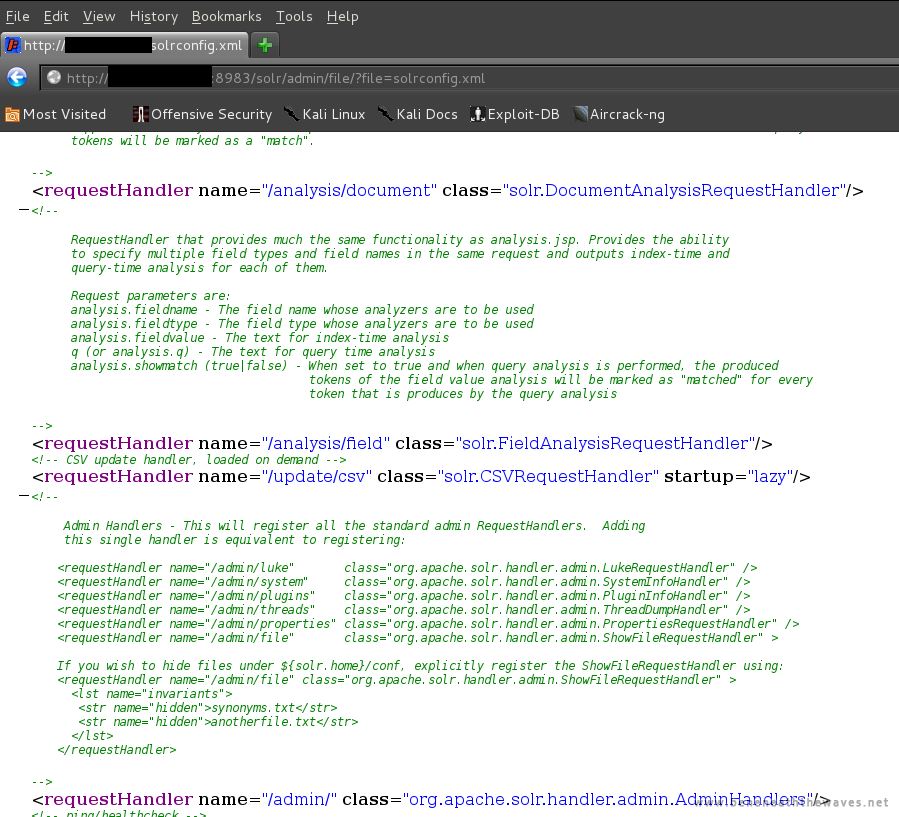899x817 pixels.
Task: Open the View menu
Action: tap(99, 17)
